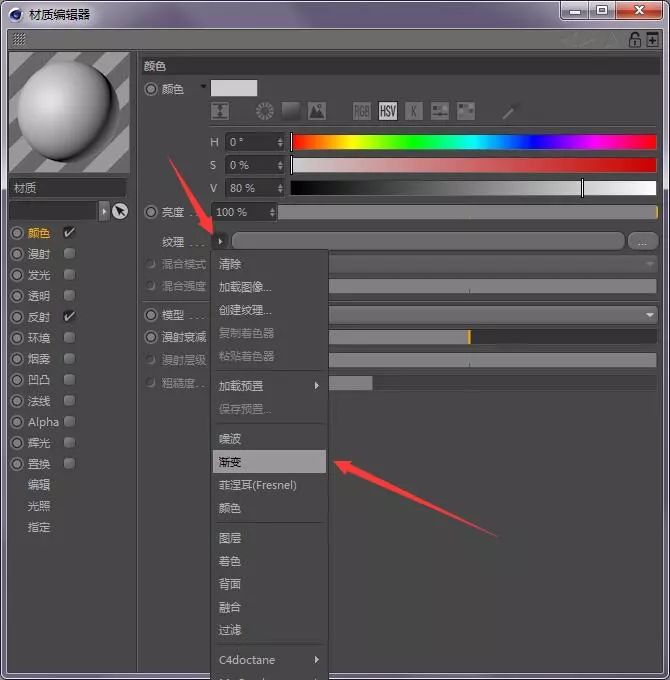Enable the 凹凸 channel checkbox
Image resolution: width=670 pixels, height=680 pixels.
click(x=69, y=379)
